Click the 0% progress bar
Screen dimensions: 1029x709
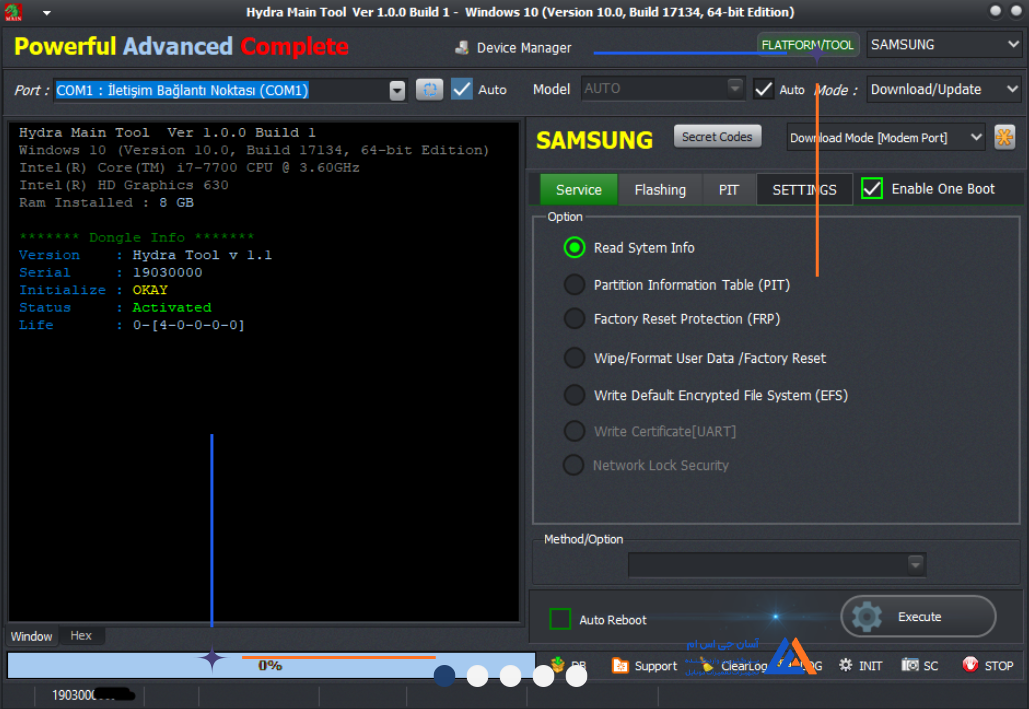(x=271, y=665)
